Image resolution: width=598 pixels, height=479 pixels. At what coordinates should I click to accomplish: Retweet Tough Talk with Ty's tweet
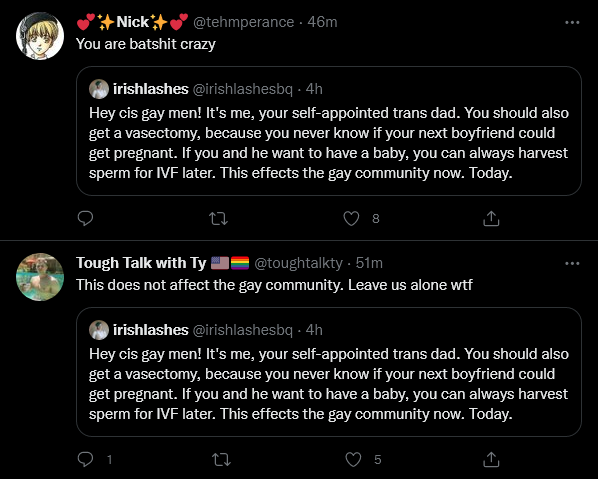[x=221, y=460]
